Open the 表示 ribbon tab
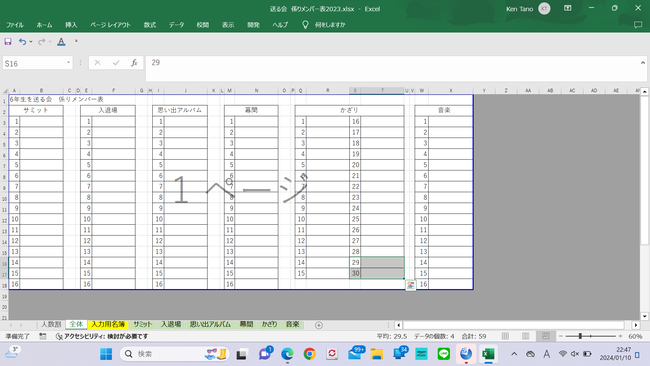The width and height of the screenshot is (650, 366). pyautogui.click(x=228, y=25)
